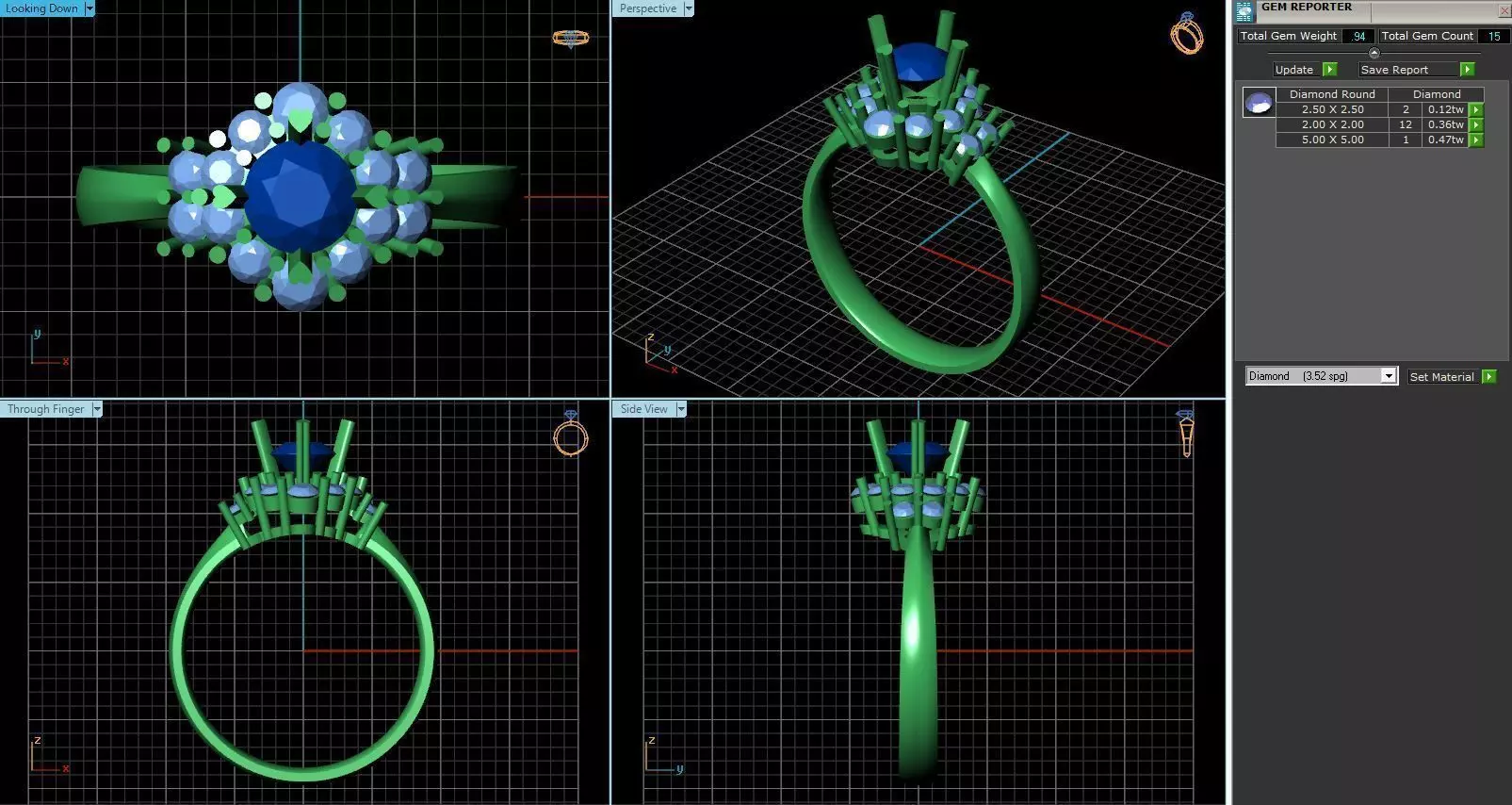
Task: Click the ring shank in Side View viewport
Action: 918,660
